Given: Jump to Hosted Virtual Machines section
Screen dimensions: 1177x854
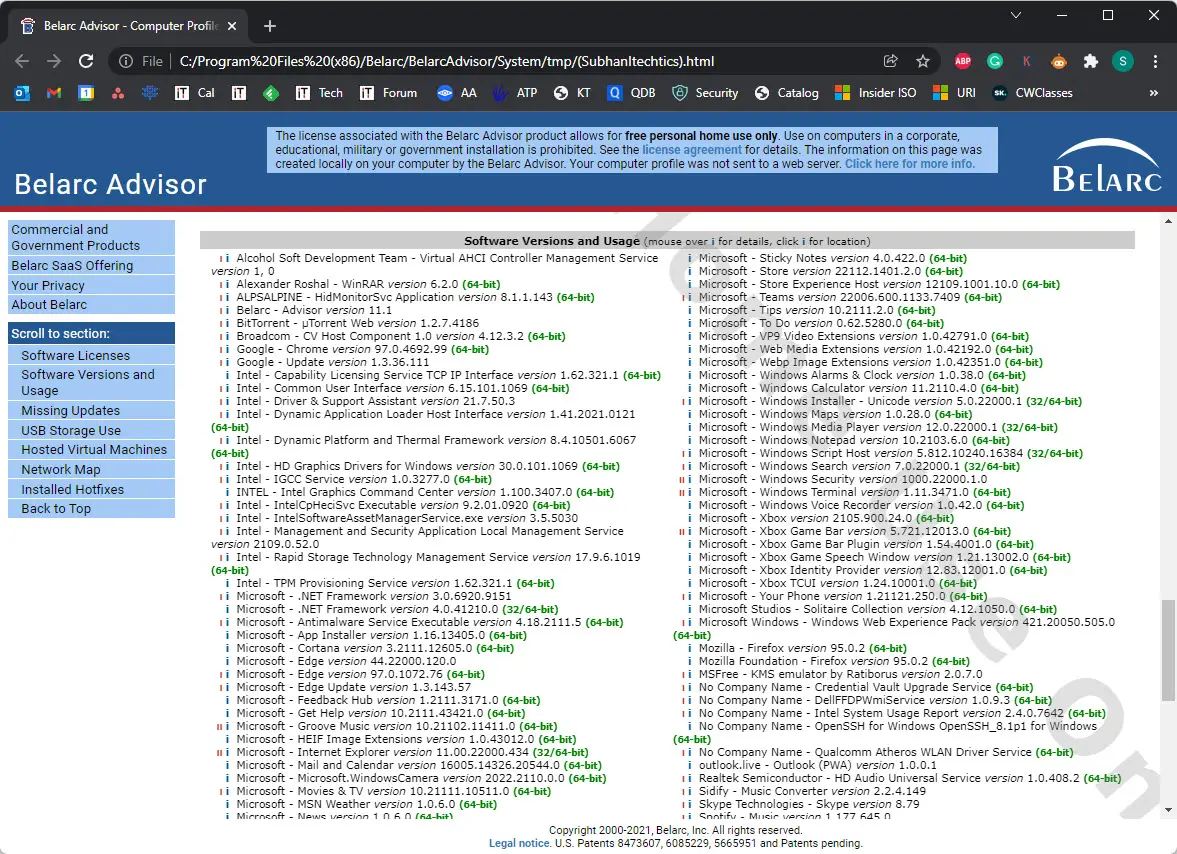Looking at the screenshot, I should coord(91,450).
